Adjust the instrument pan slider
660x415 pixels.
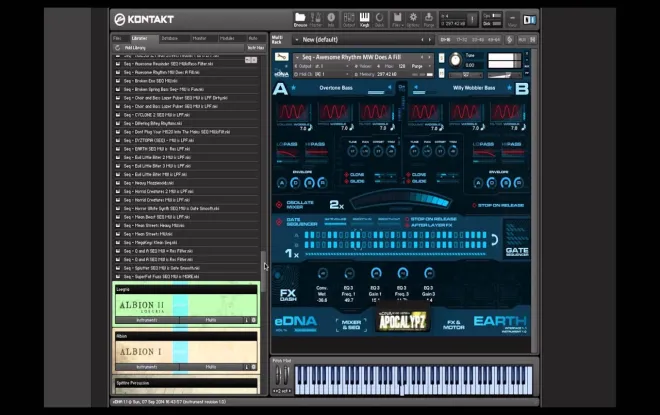466,75
